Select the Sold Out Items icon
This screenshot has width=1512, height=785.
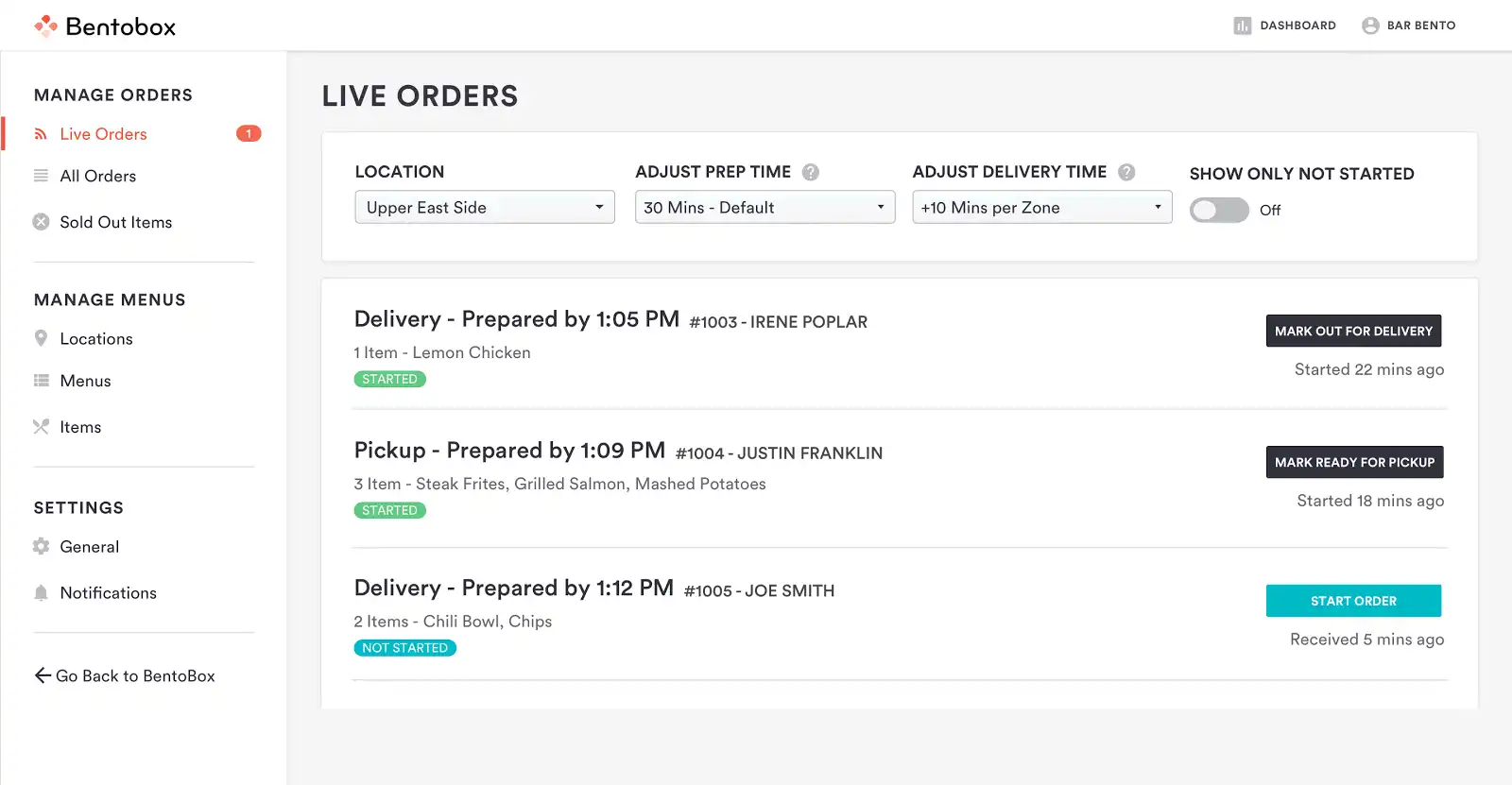click(42, 222)
